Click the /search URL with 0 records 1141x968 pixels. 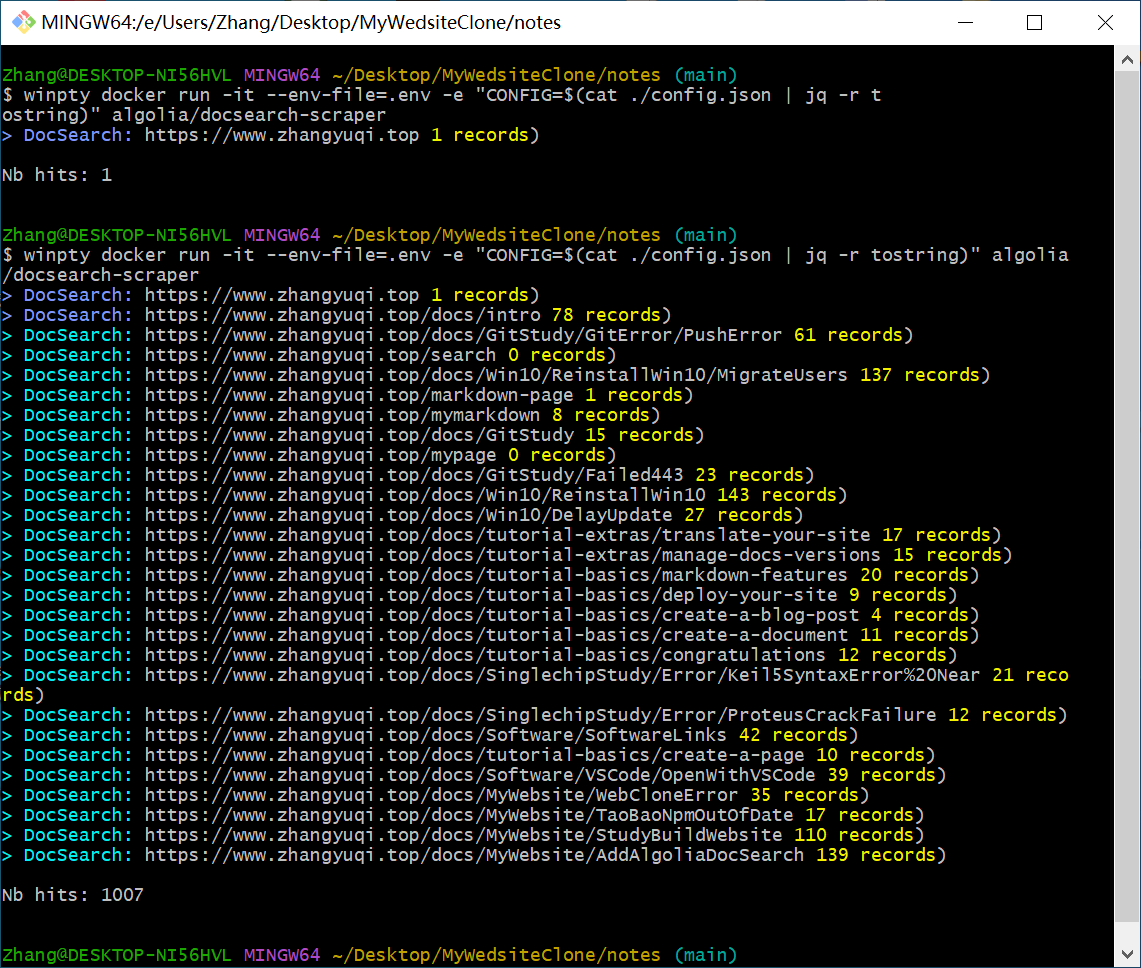[320, 355]
